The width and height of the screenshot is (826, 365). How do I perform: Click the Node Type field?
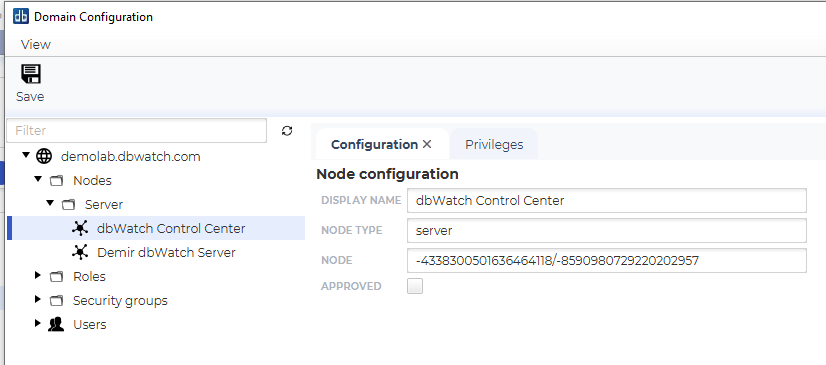[x=607, y=231]
